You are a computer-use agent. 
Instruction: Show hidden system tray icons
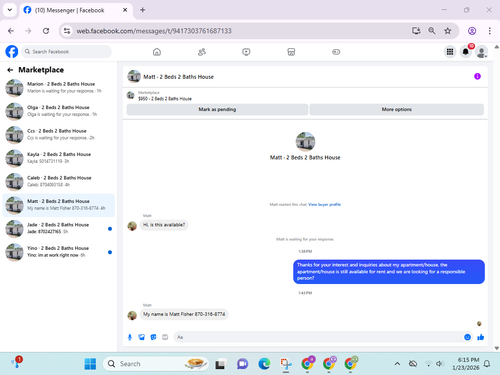click(397, 364)
